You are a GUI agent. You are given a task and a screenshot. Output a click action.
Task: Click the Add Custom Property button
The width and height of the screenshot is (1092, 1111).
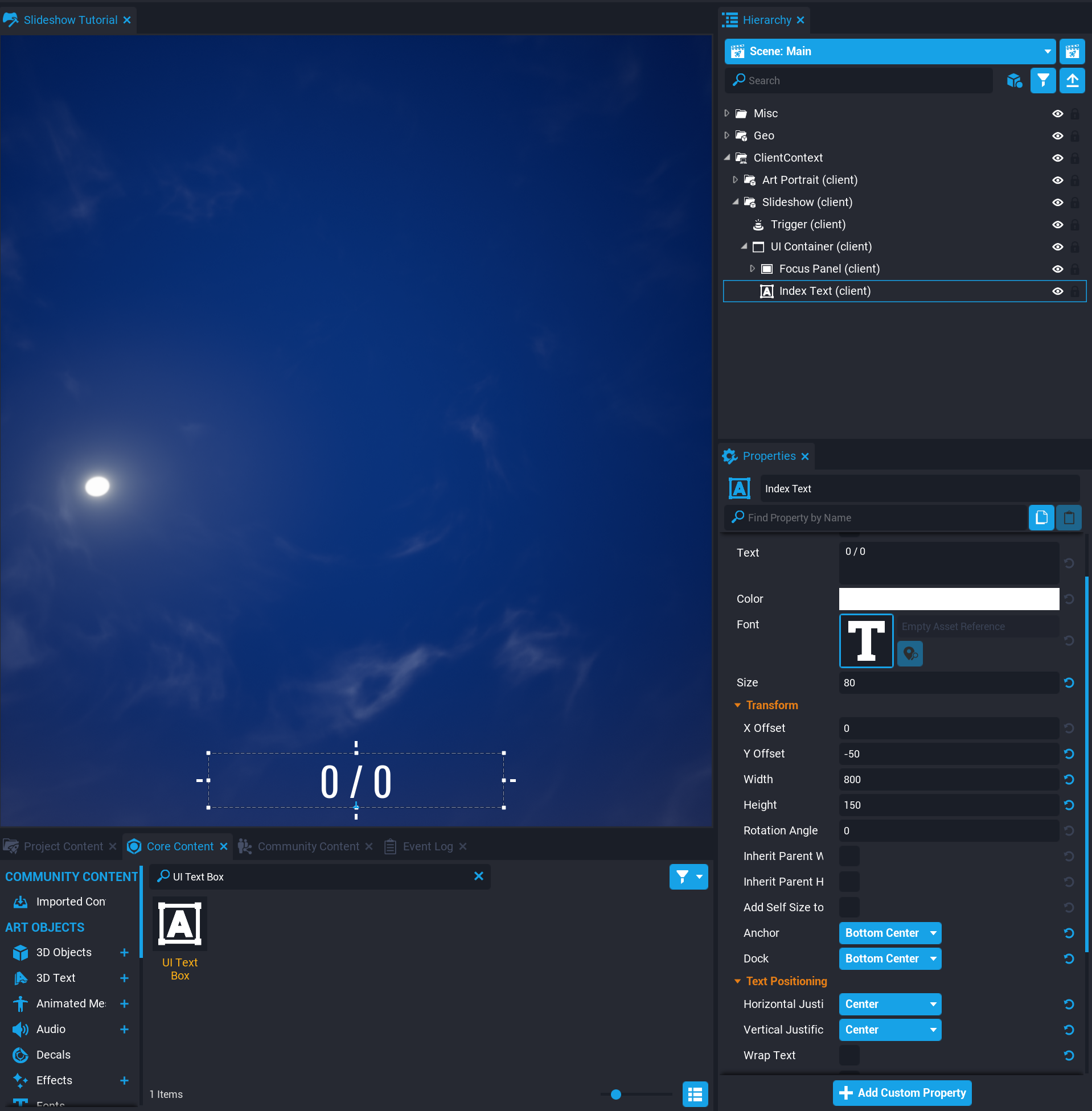point(902,1093)
